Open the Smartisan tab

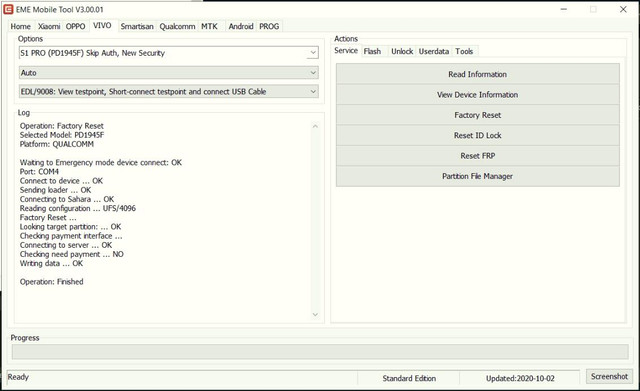point(137,27)
